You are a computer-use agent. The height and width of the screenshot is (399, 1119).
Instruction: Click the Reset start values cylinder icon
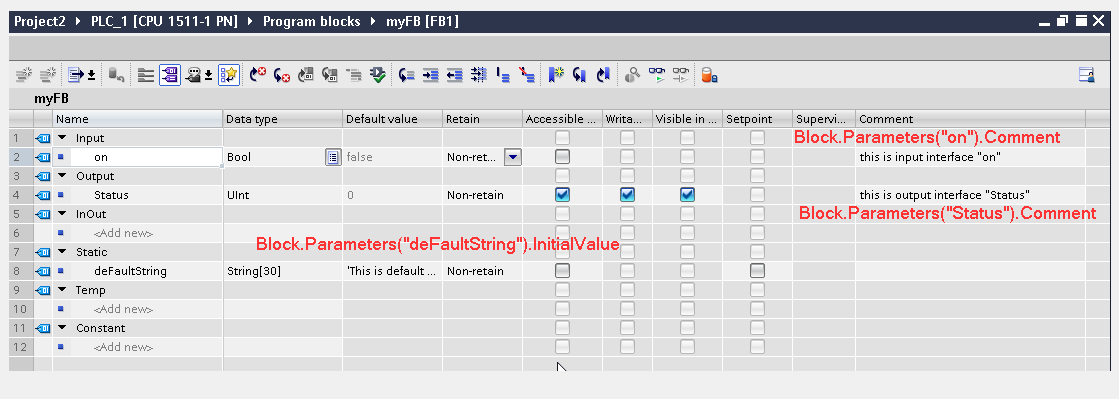116,74
